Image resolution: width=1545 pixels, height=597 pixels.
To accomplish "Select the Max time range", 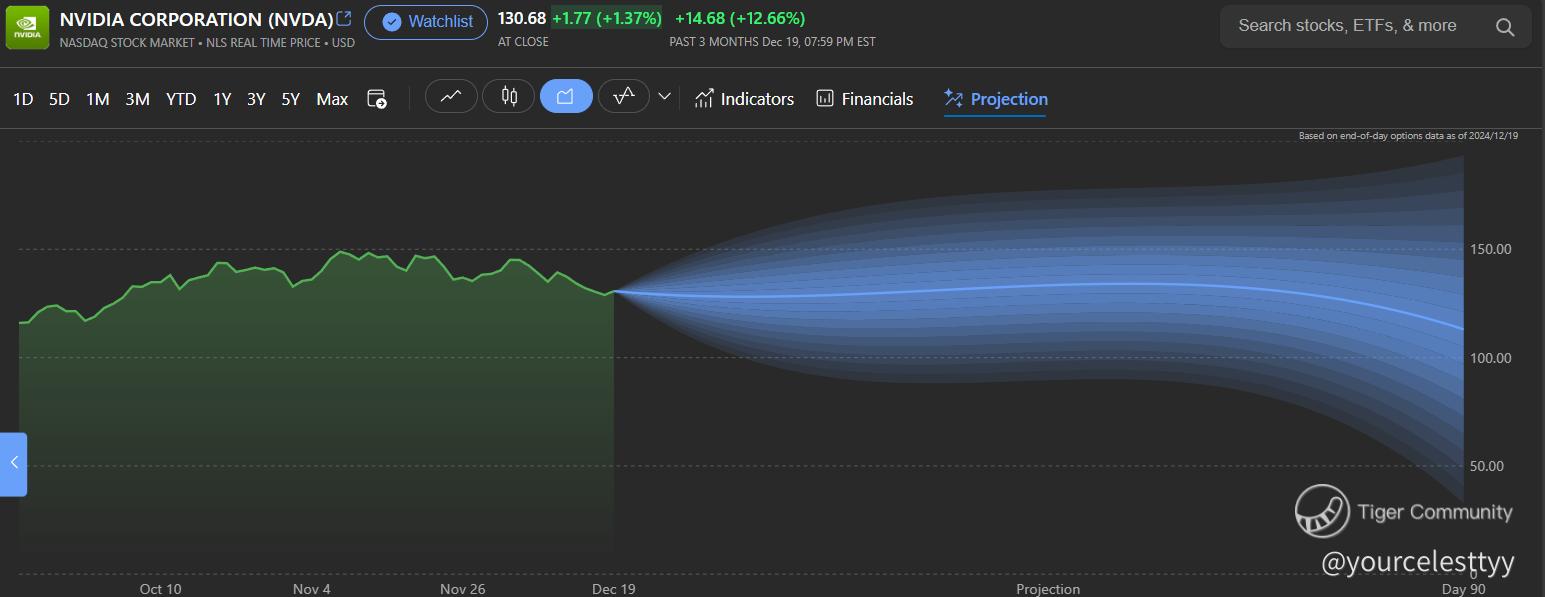I will click(x=332, y=99).
